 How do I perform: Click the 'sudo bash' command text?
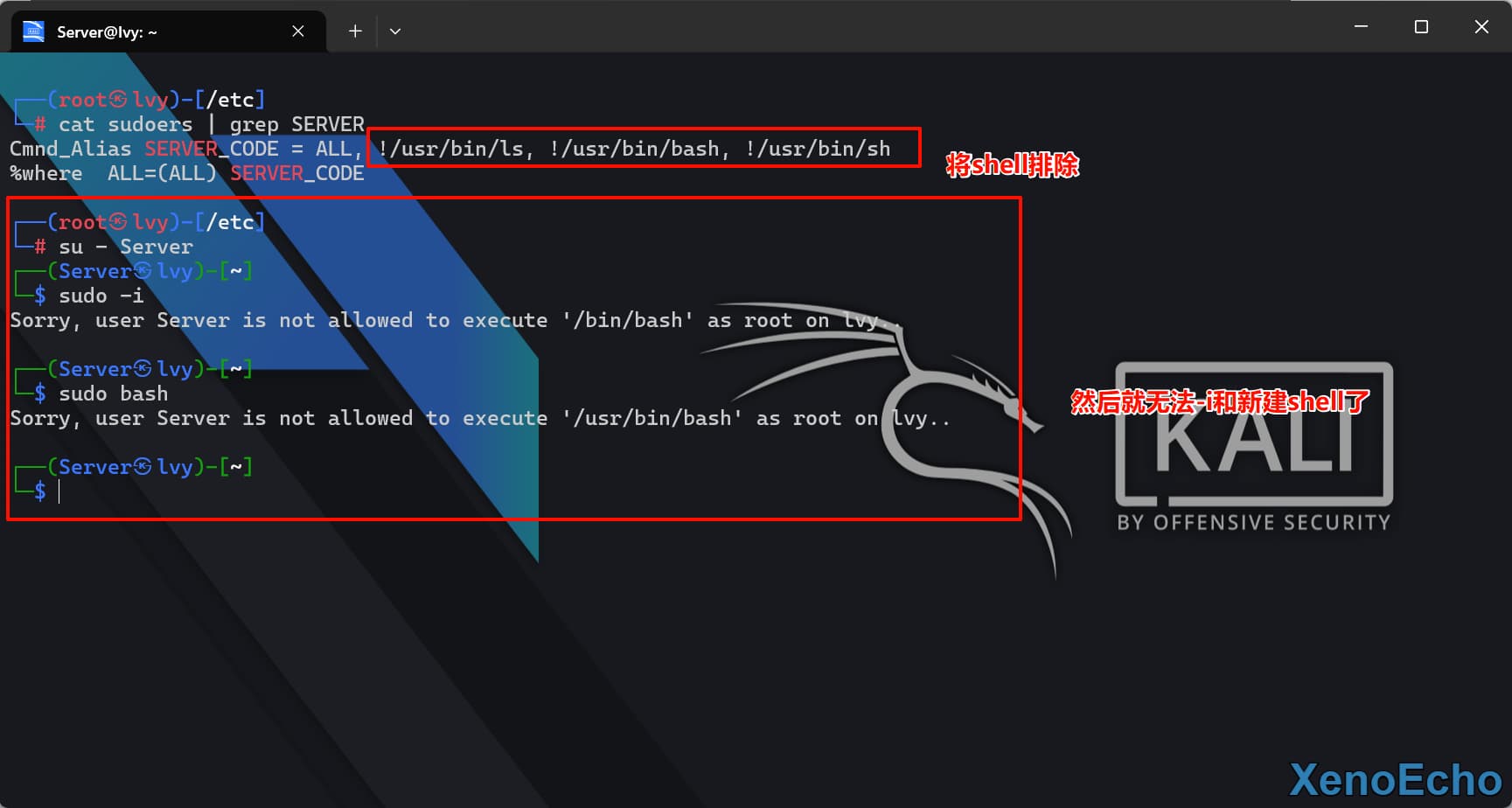[113, 394]
